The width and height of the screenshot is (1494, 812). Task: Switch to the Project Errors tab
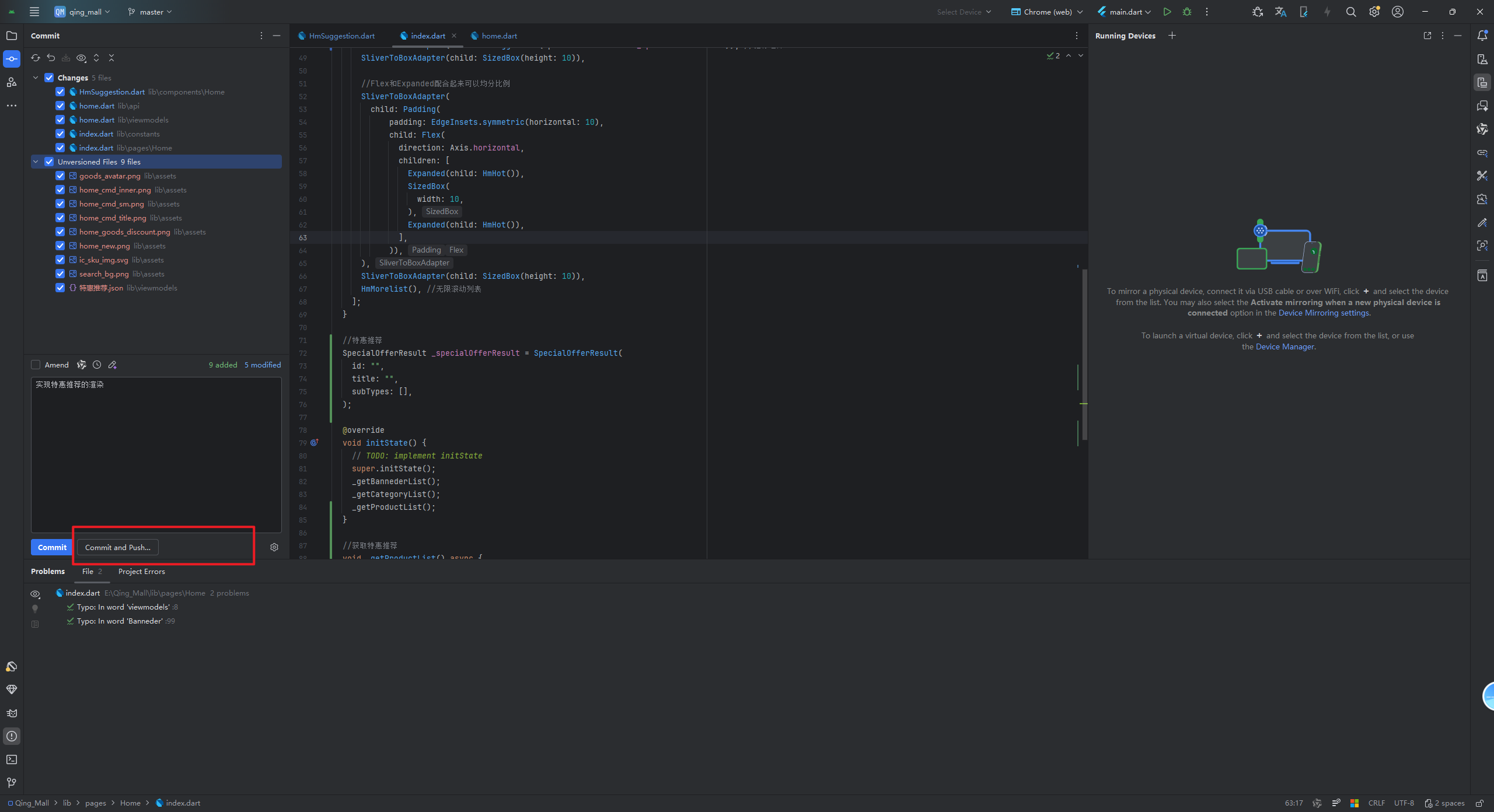click(141, 571)
